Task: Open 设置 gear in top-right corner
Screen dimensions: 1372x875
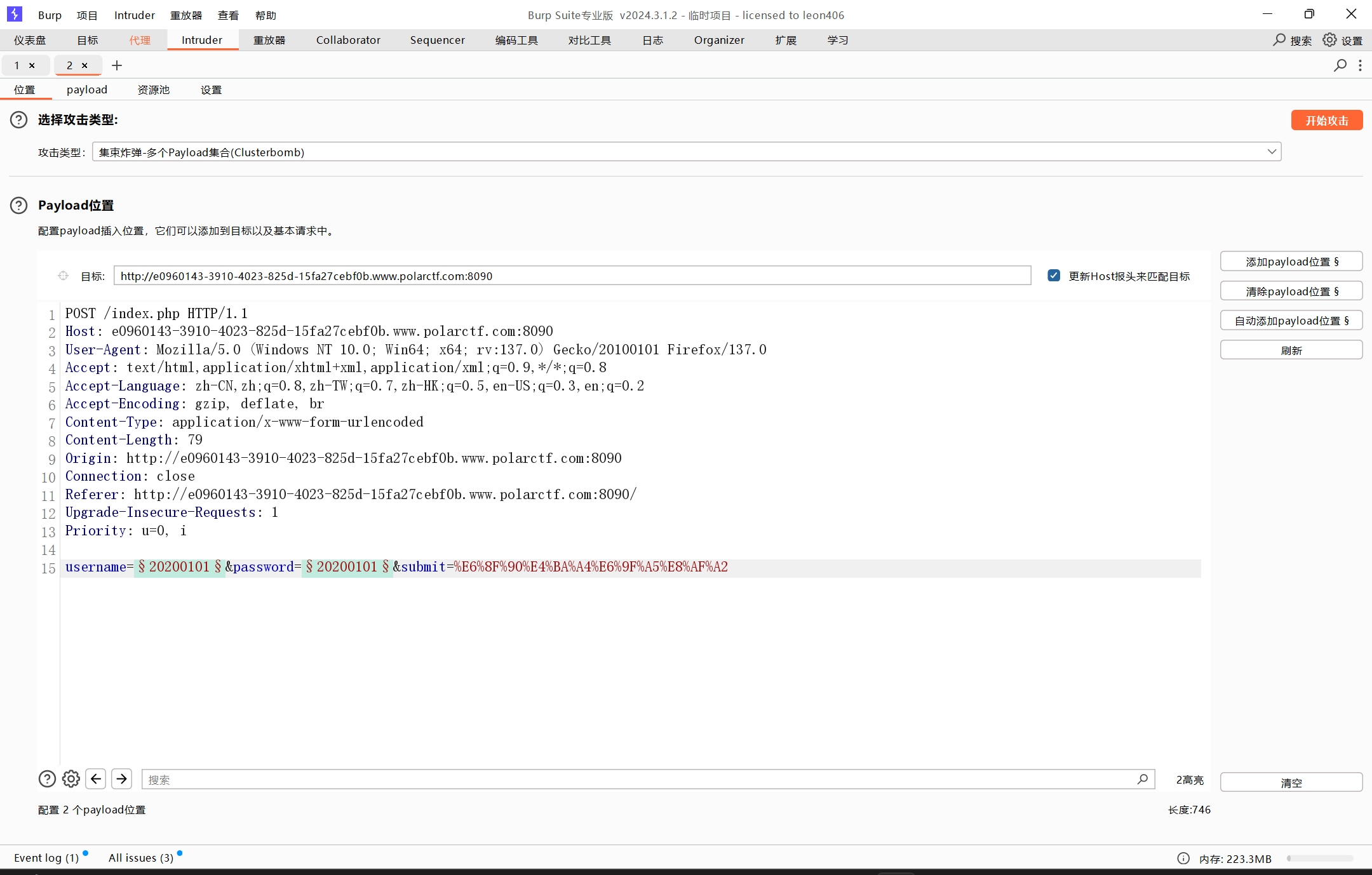Action: [1329, 40]
